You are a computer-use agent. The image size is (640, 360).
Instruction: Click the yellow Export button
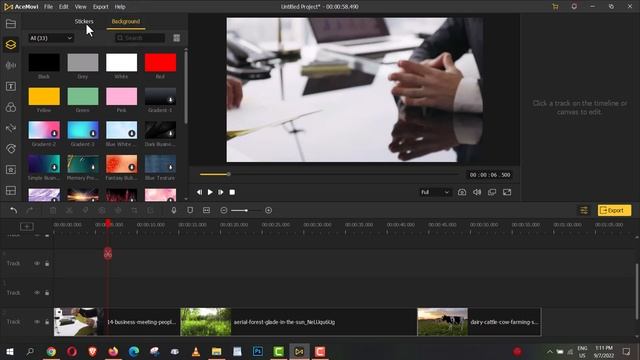(614, 210)
